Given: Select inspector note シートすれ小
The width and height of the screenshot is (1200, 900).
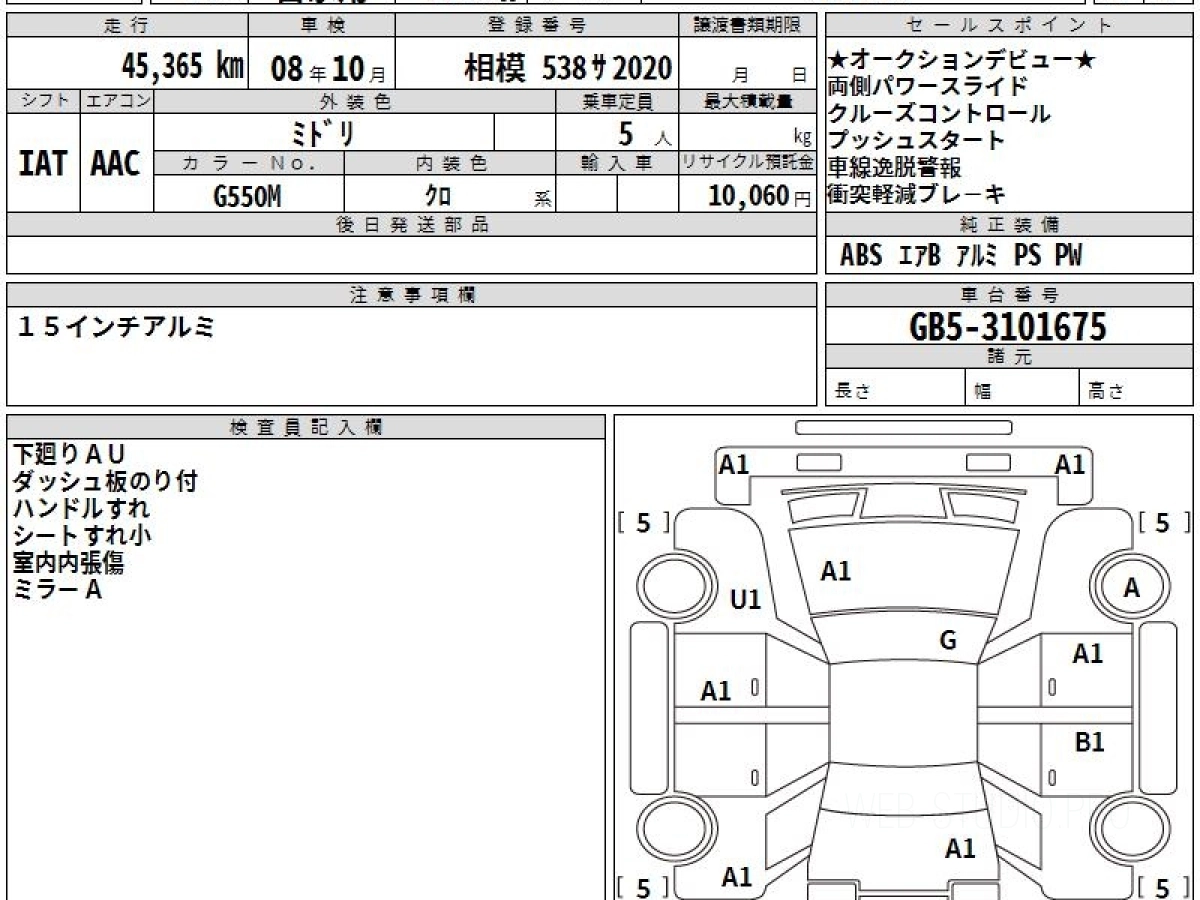Looking at the screenshot, I should (x=82, y=535).
